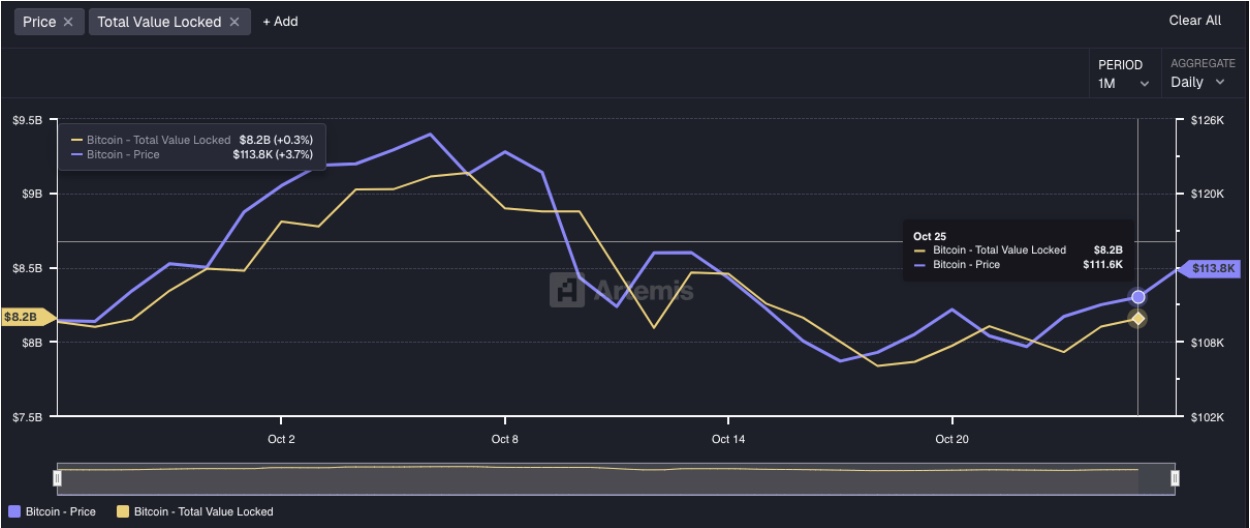Viewport: 1250px width, 528px height.
Task: Click the Artemis watermark logo in chart center
Action: pos(568,291)
